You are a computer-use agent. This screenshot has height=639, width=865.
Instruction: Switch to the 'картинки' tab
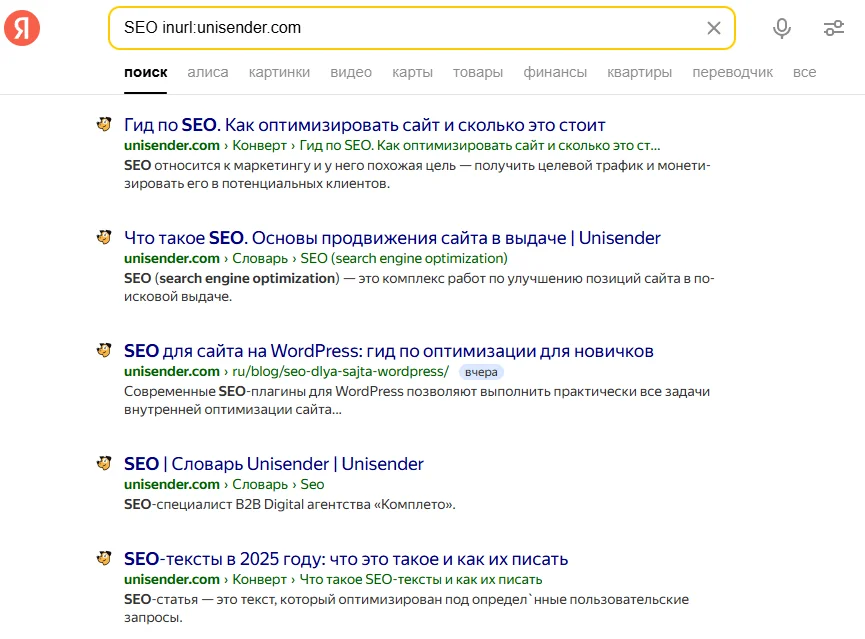279,72
